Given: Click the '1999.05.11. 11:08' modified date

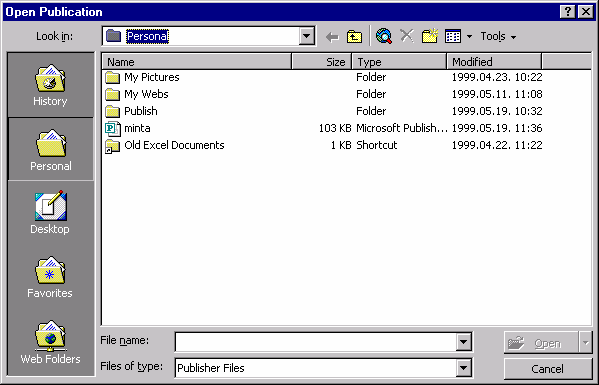Looking at the screenshot, I should 497,94.
